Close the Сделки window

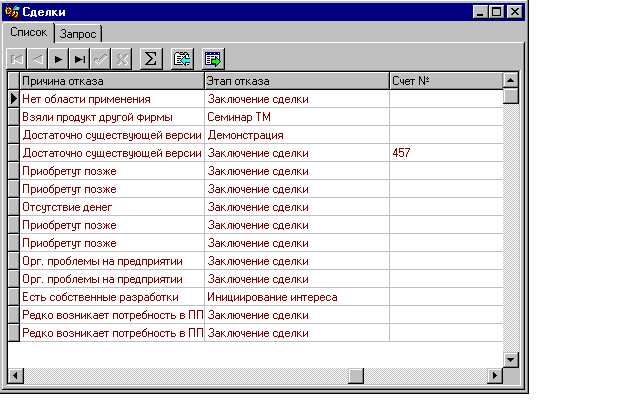[515, 12]
